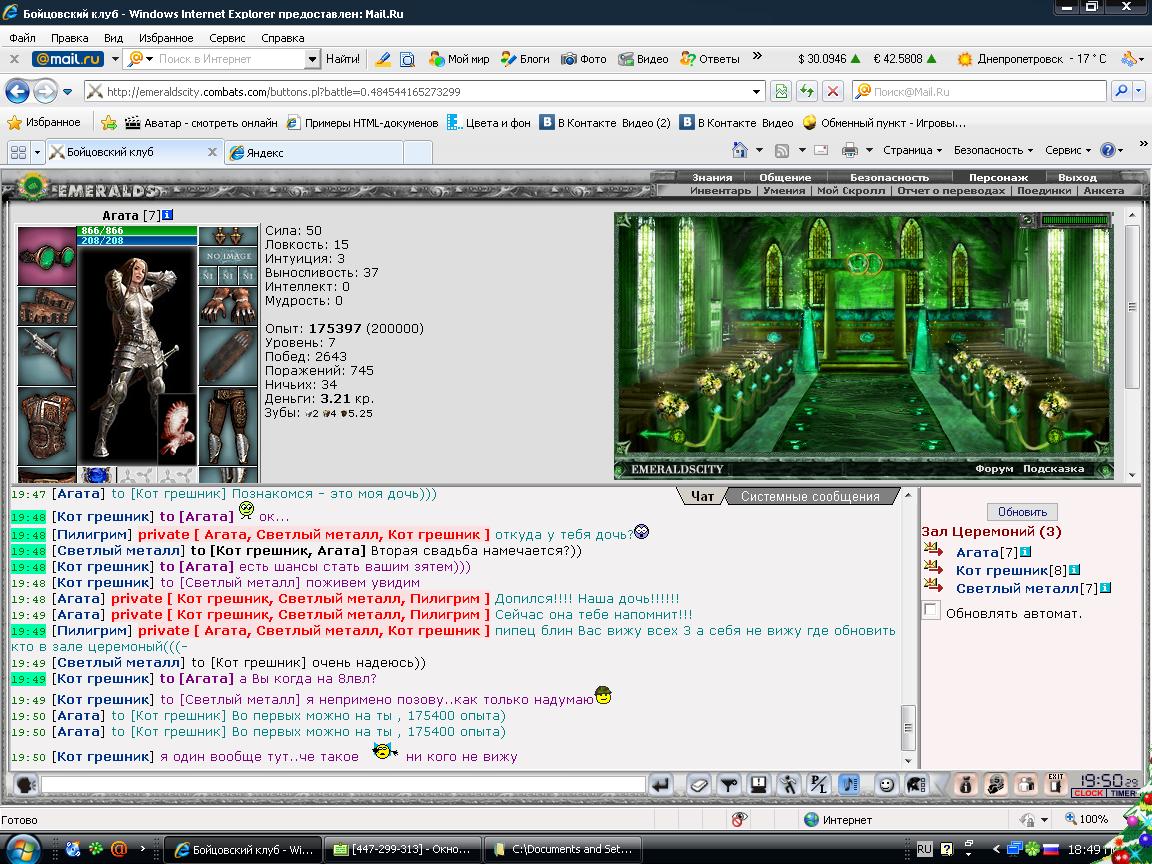Click the money bag icon in bottom bar
Viewport: 1152px width, 864px height.
click(x=965, y=785)
